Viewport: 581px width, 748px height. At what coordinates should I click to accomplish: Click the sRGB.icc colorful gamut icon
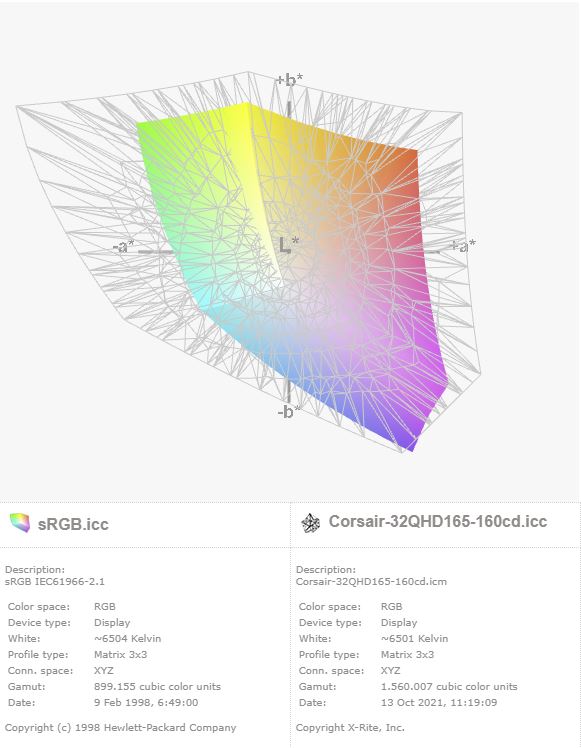(20, 523)
